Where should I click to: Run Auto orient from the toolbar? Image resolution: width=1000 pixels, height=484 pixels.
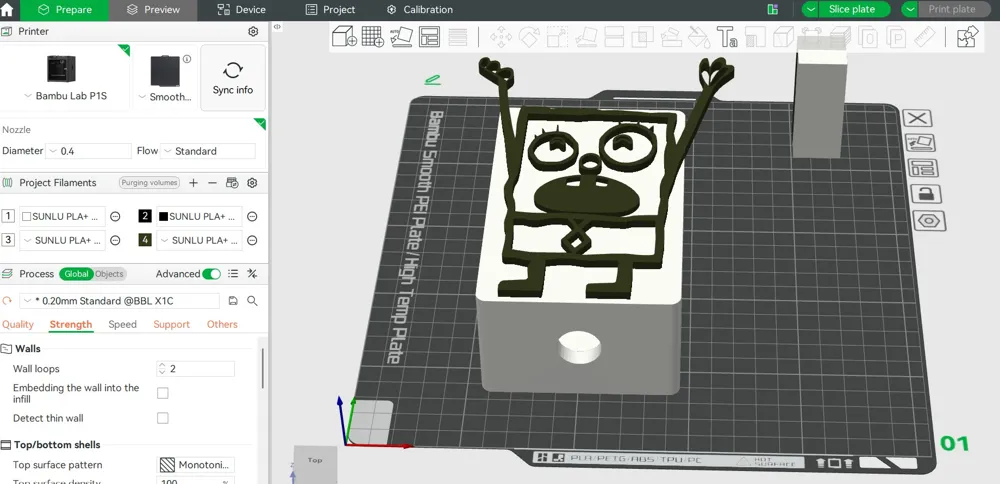[x=401, y=36]
